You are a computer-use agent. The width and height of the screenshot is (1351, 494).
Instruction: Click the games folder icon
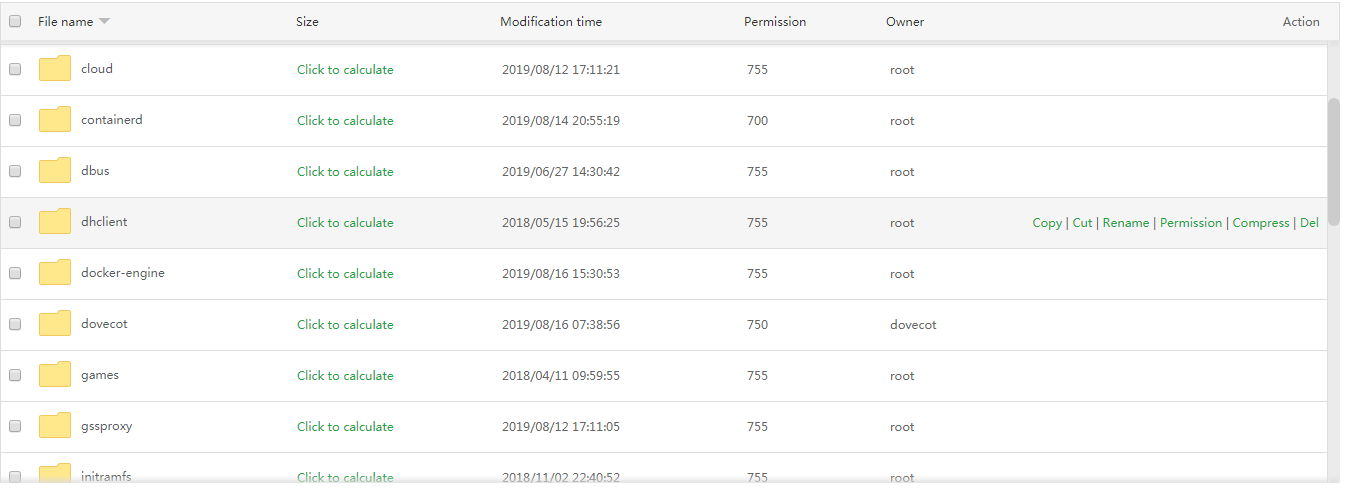coord(55,375)
